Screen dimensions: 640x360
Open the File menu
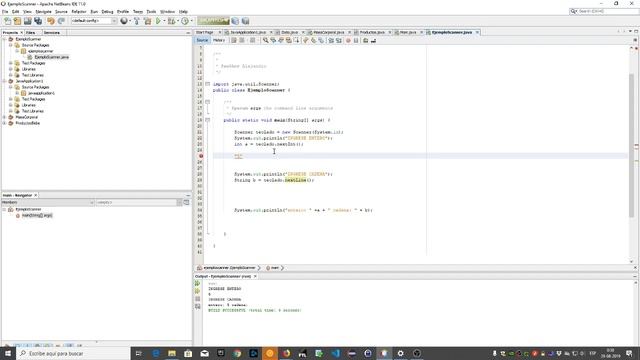5,12
